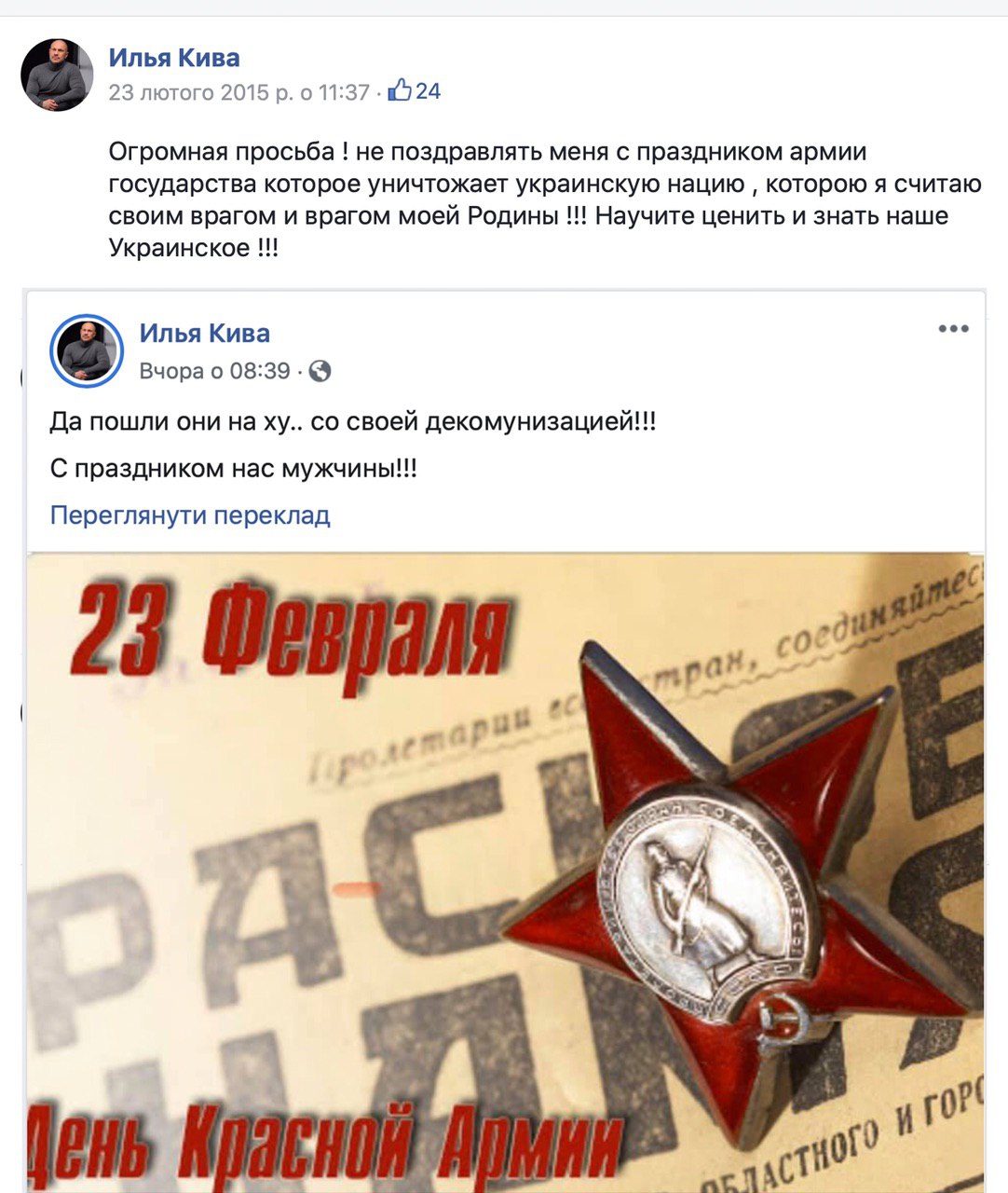Click the Да пошли они post text

coord(353,421)
